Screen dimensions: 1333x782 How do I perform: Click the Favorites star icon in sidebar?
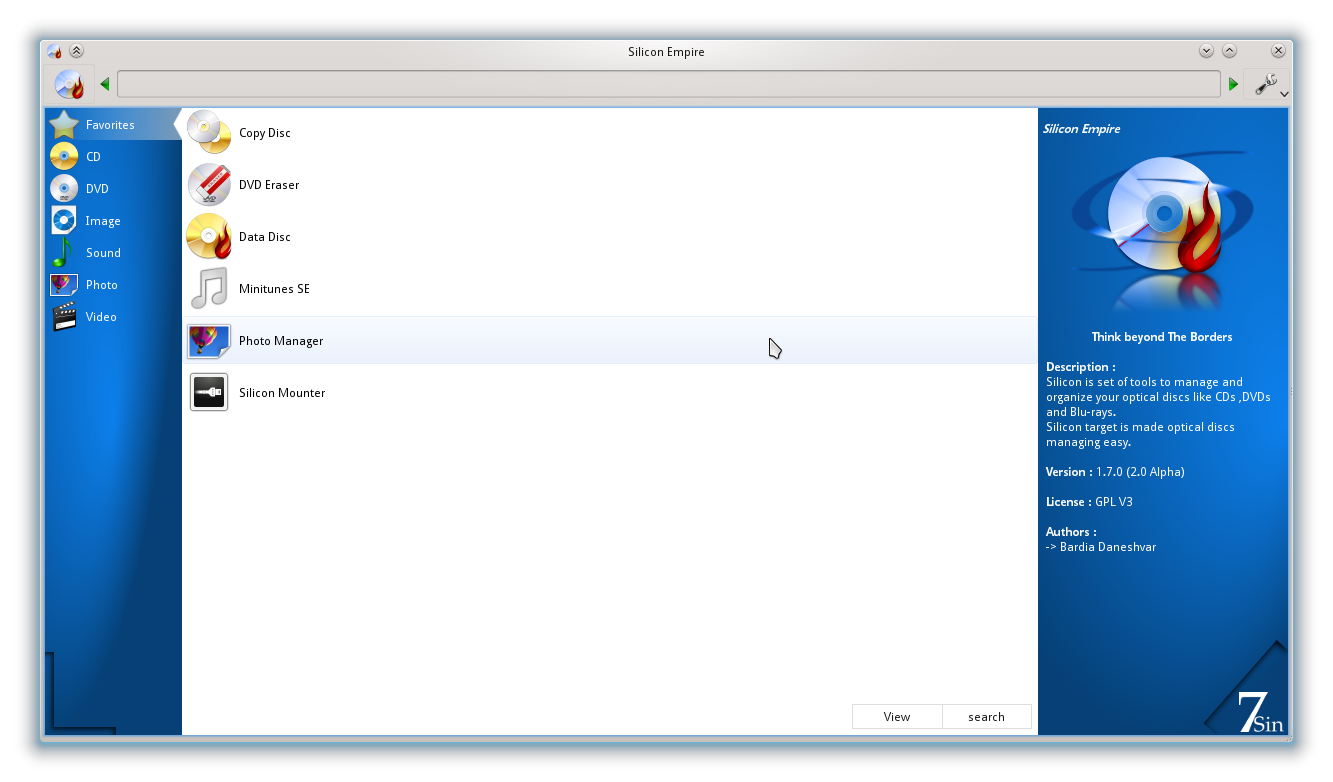coord(64,125)
